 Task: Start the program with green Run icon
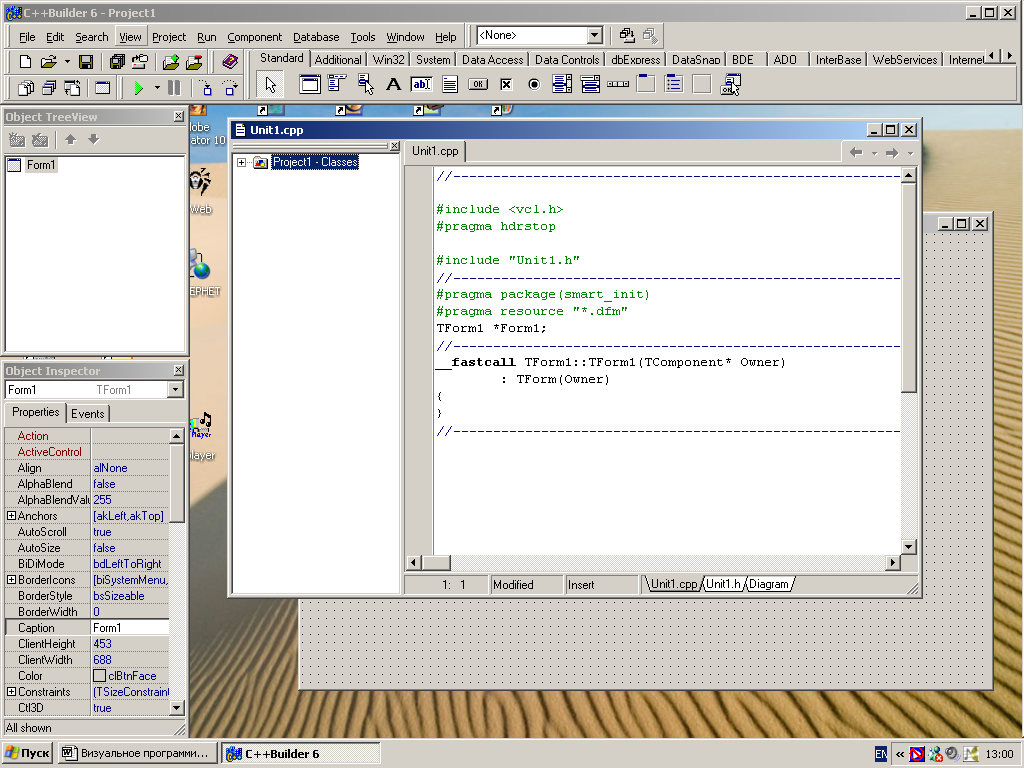(x=138, y=88)
